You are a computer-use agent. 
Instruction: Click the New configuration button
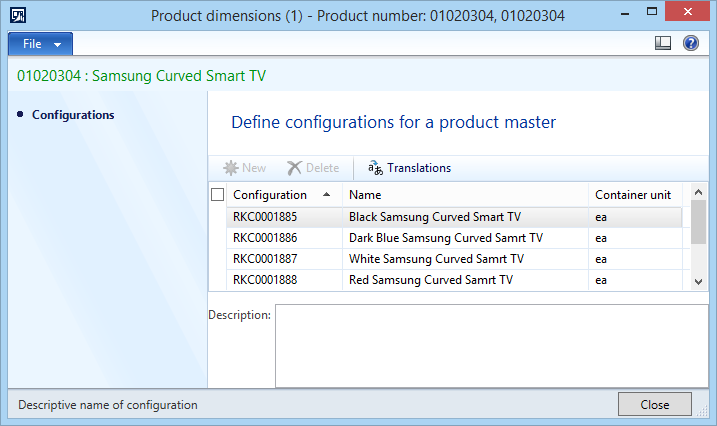[x=245, y=168]
